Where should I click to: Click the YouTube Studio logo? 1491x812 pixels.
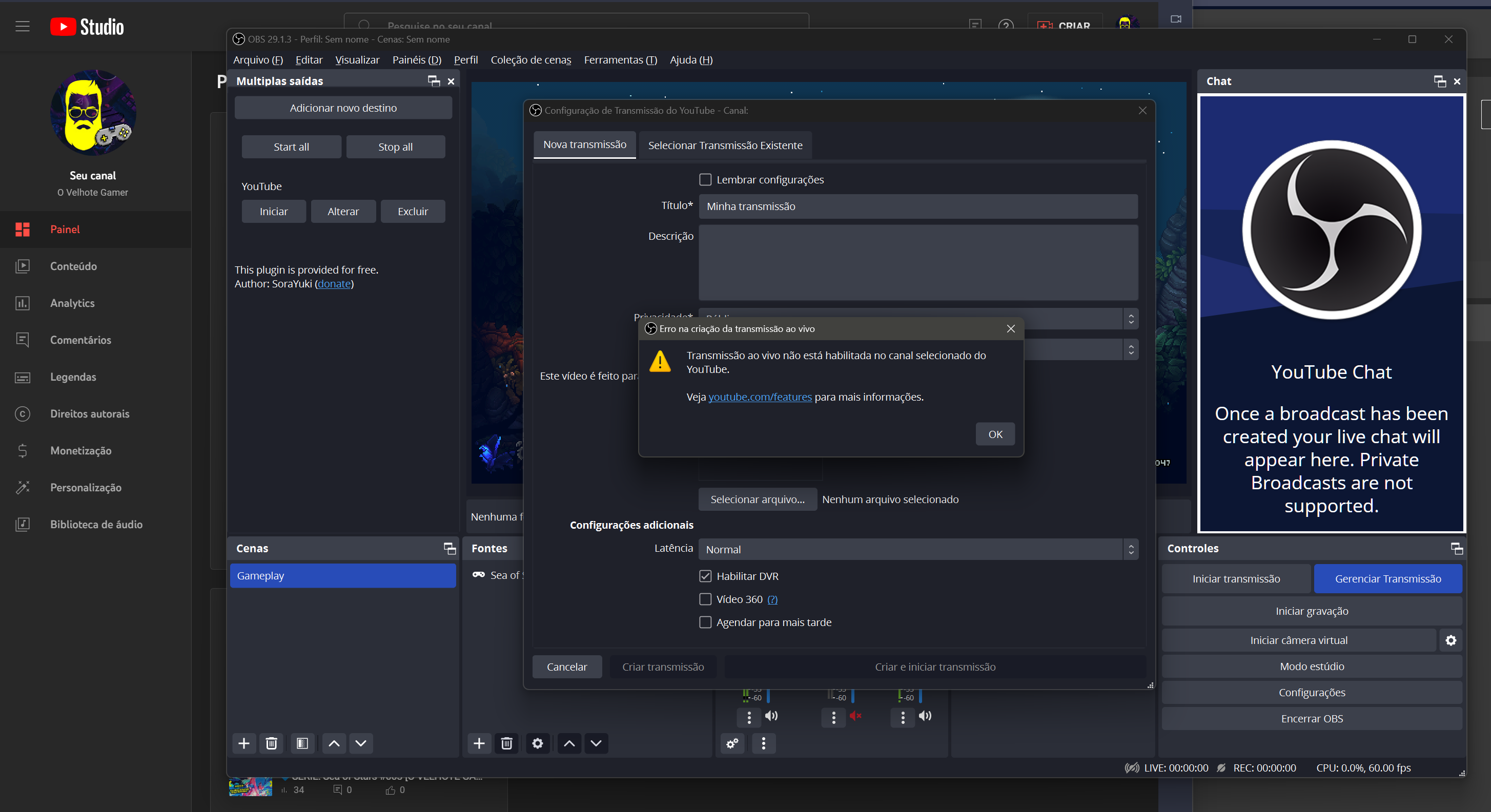[x=87, y=27]
